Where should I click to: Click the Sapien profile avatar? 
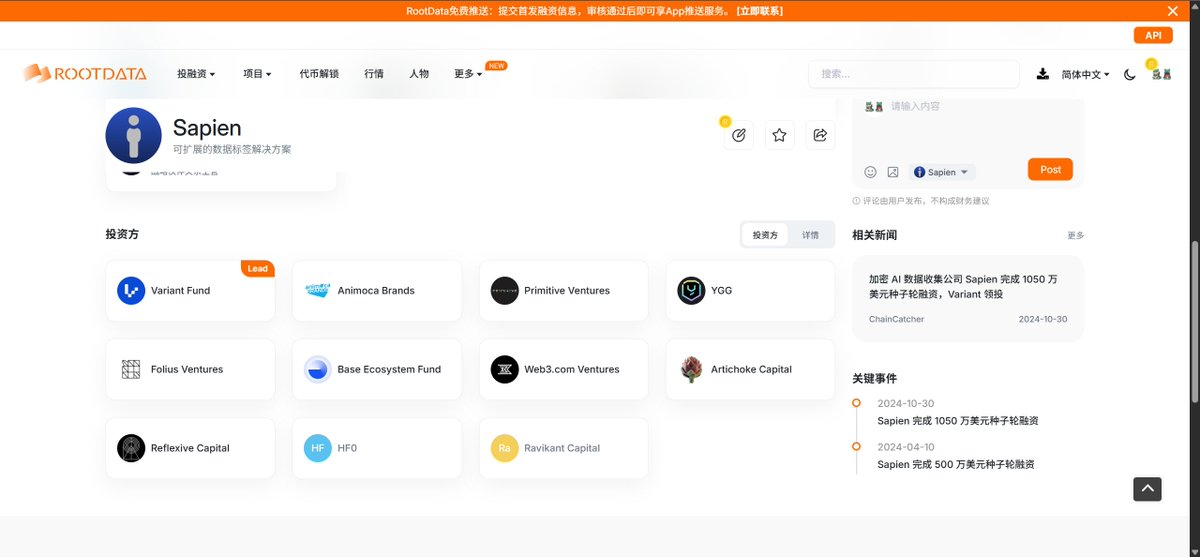point(133,135)
